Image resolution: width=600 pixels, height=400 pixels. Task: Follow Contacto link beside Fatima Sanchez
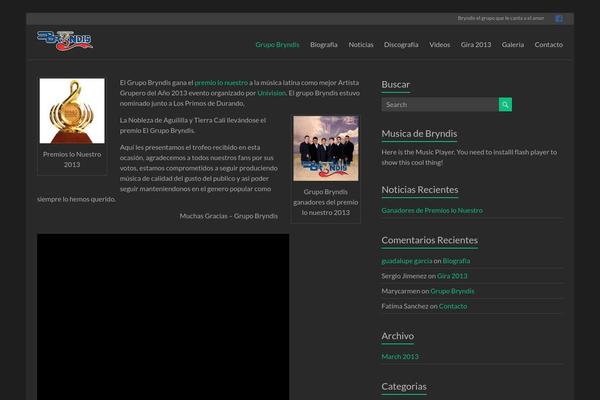pyautogui.click(x=453, y=306)
